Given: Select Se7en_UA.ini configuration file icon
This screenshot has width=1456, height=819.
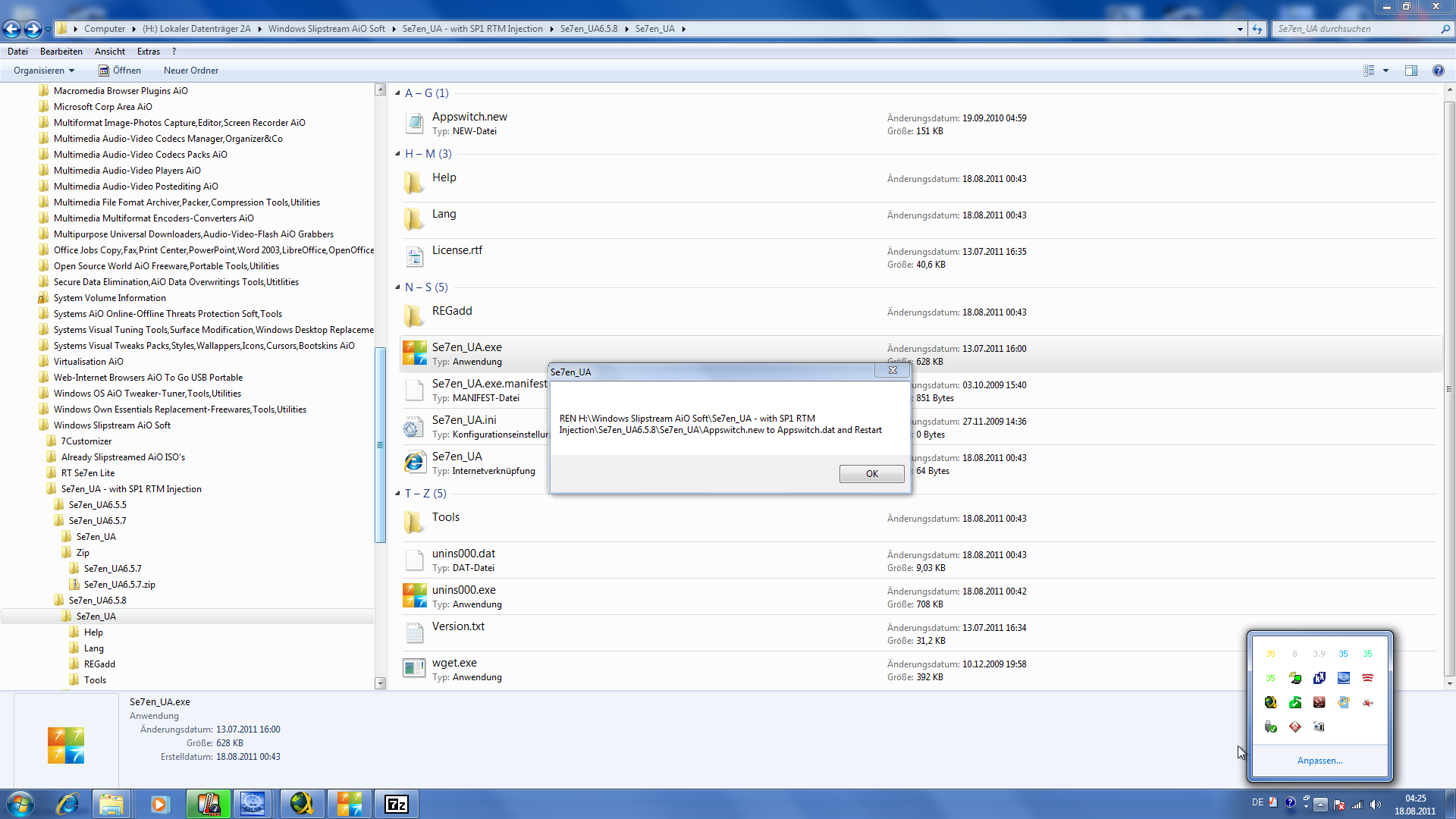Looking at the screenshot, I should click(414, 426).
